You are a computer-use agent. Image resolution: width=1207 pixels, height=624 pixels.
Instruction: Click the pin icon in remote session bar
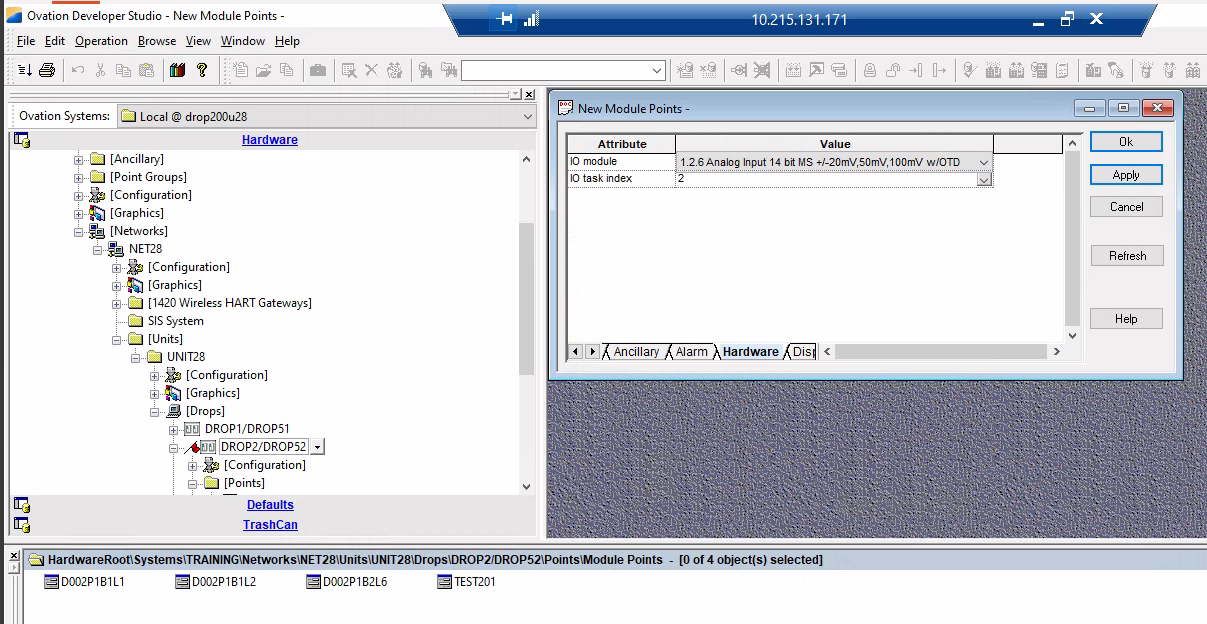click(x=506, y=19)
